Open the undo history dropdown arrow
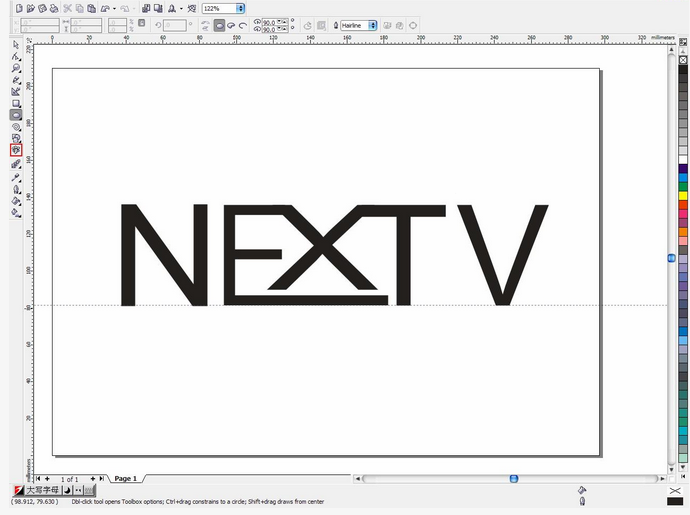 (x=114, y=8)
